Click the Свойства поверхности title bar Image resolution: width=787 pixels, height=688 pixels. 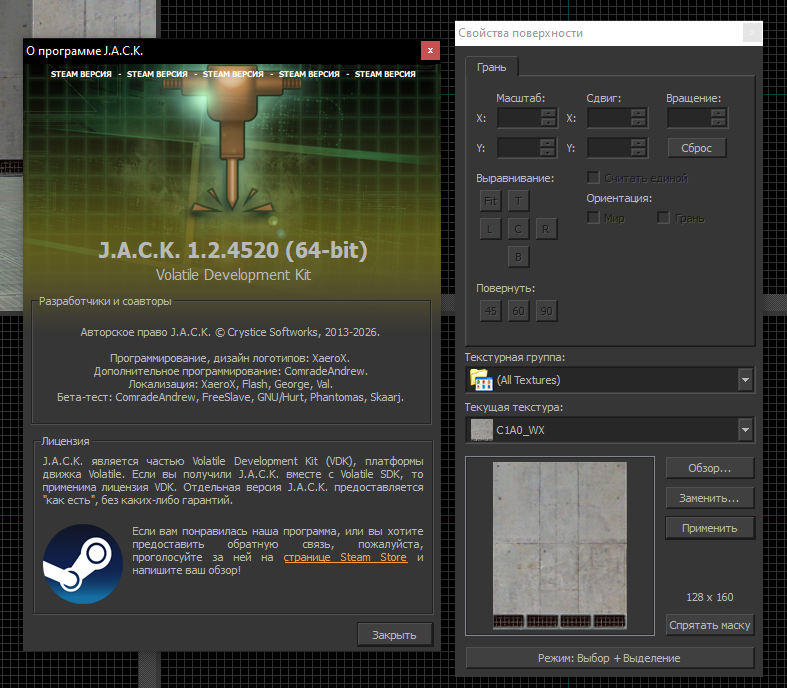click(598, 33)
